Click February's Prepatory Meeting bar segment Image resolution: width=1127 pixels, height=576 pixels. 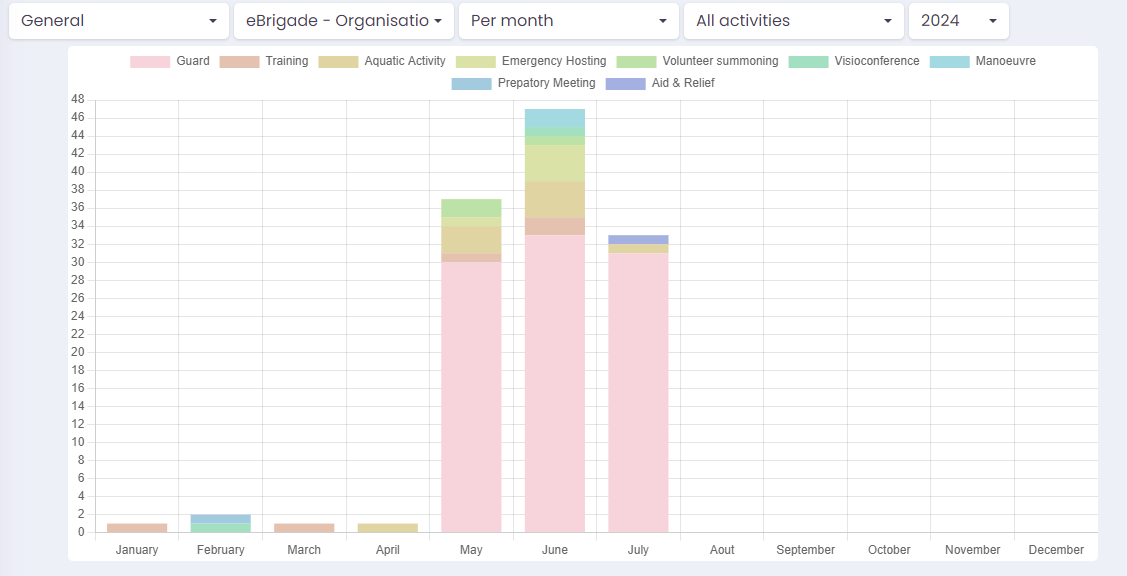(221, 518)
